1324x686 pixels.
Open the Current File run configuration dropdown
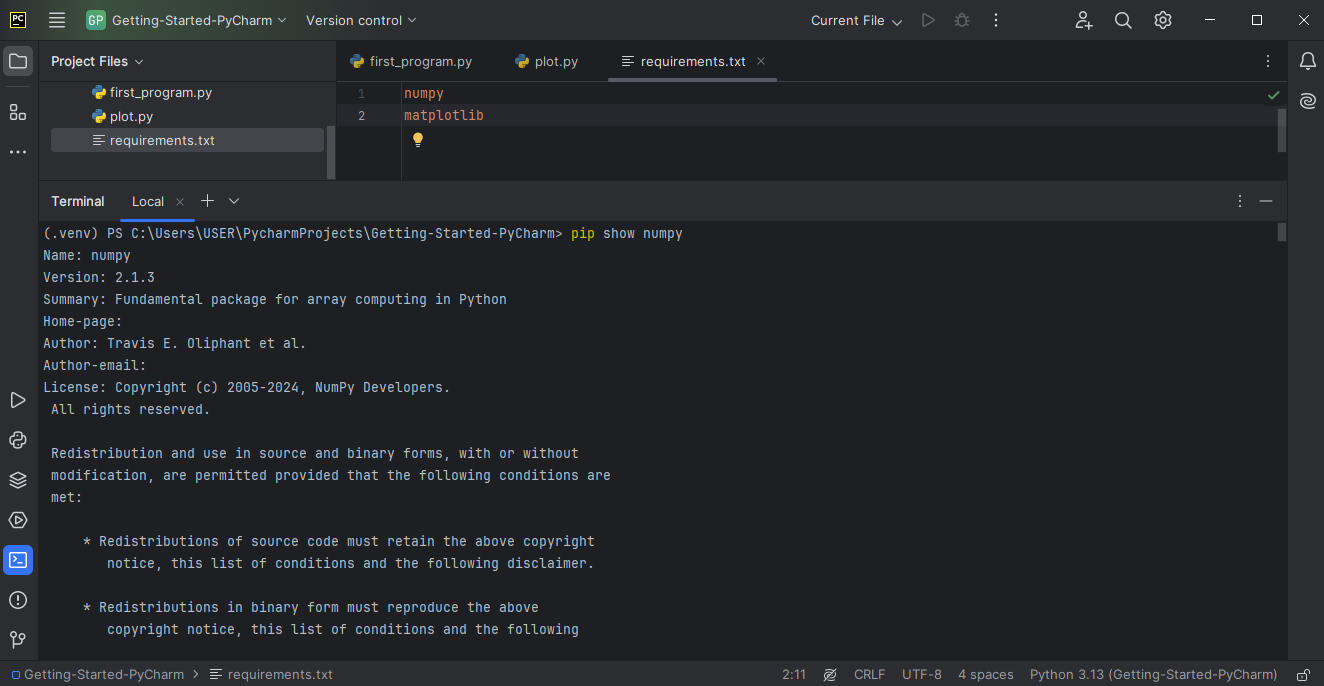[x=856, y=20]
